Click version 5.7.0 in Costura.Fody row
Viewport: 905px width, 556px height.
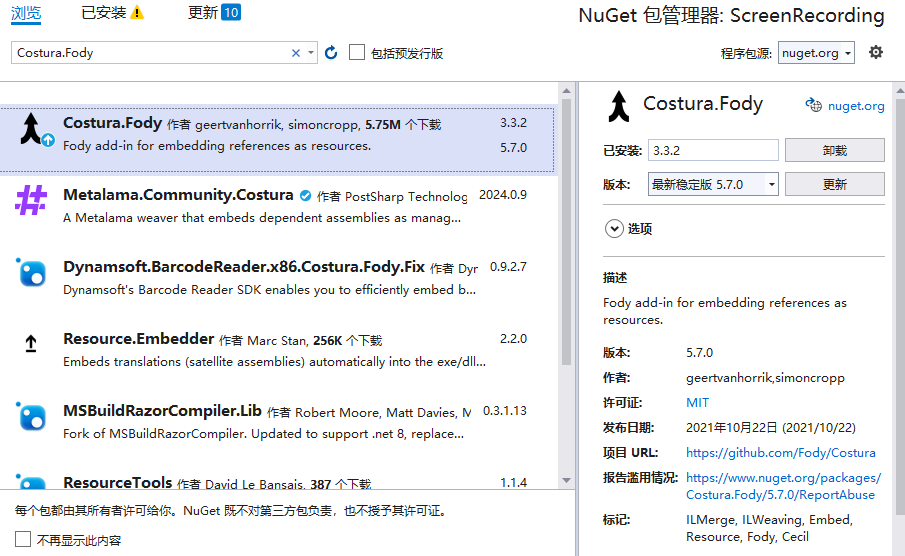click(x=513, y=148)
